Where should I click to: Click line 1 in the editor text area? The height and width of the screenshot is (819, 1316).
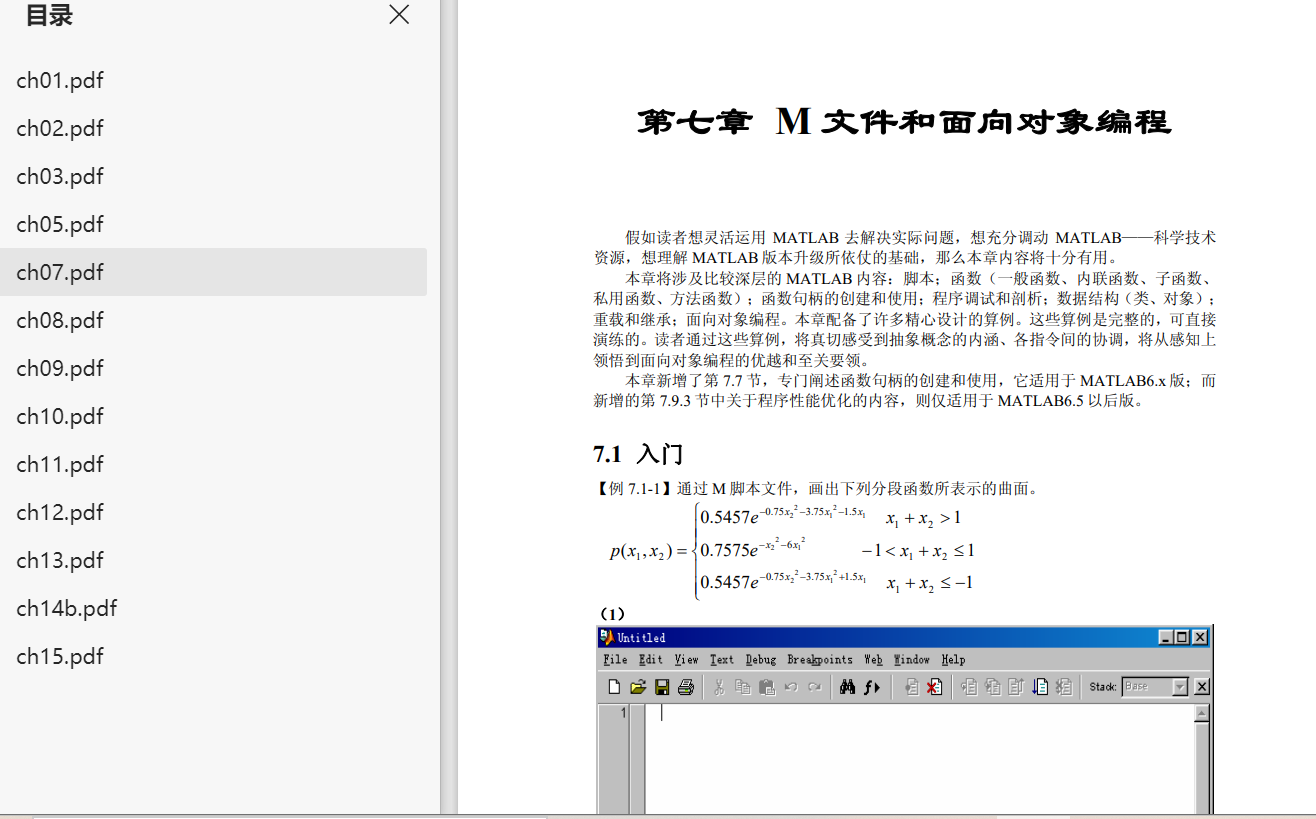[920, 713]
